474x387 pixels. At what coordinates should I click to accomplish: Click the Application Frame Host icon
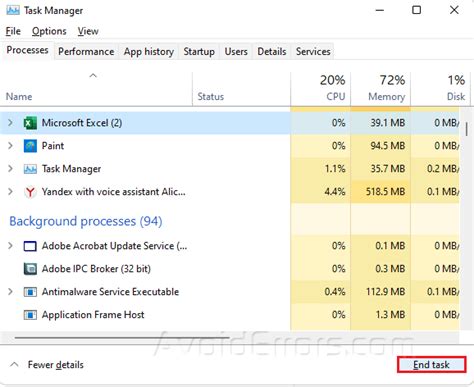pyautogui.click(x=30, y=315)
